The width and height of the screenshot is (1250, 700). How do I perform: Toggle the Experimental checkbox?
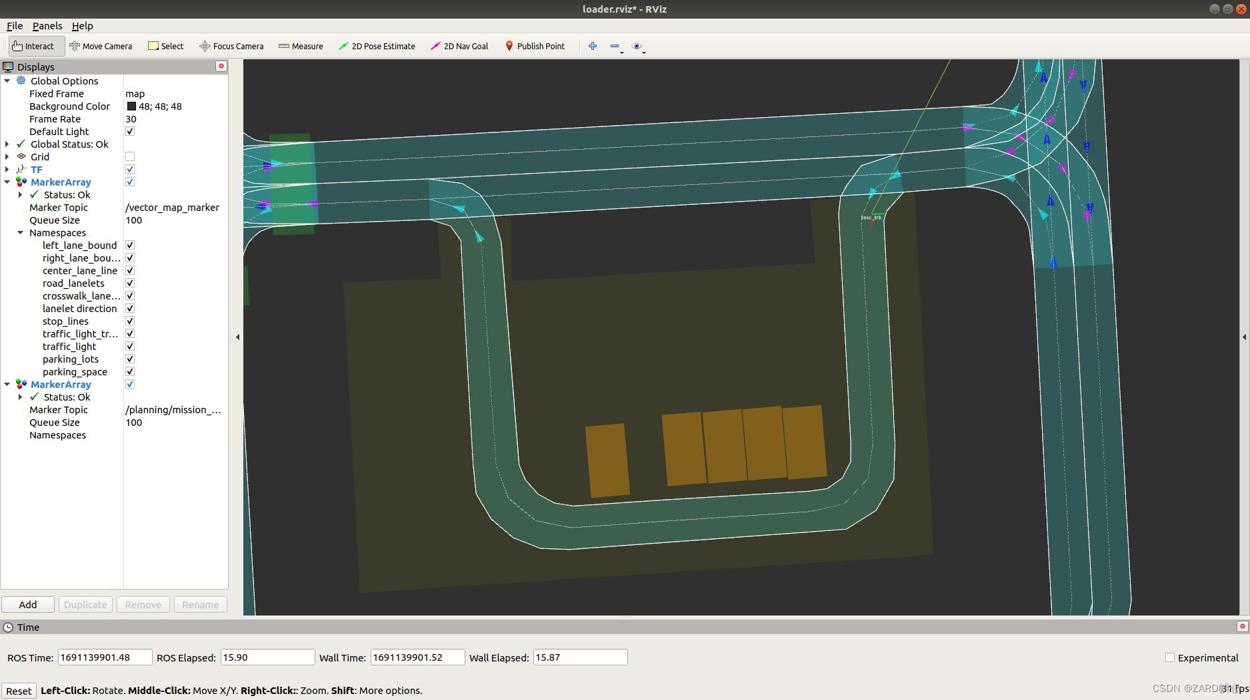[1169, 658]
